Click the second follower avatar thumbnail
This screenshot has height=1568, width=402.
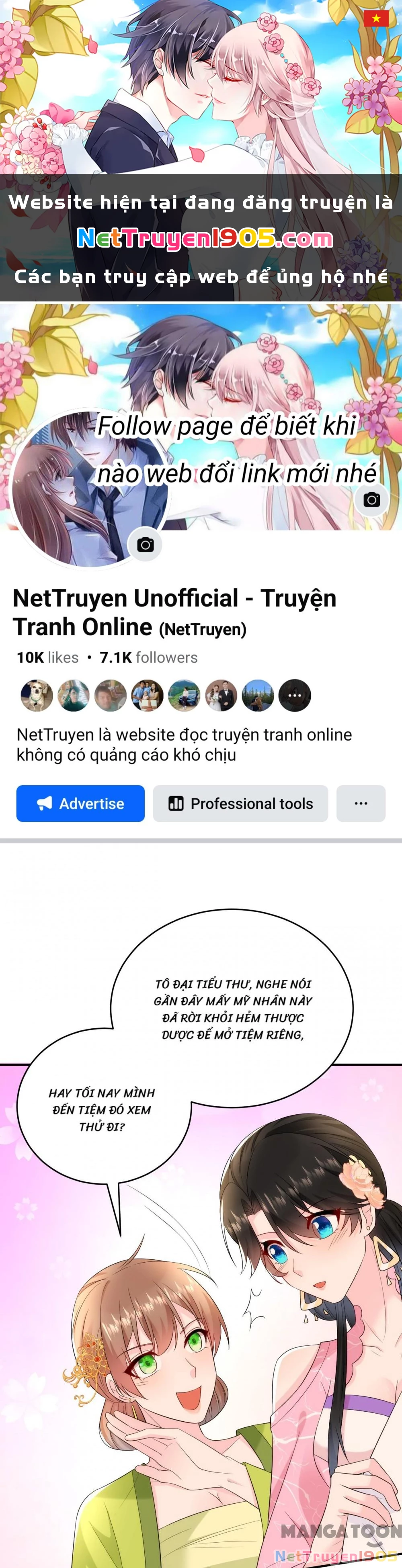(x=74, y=695)
